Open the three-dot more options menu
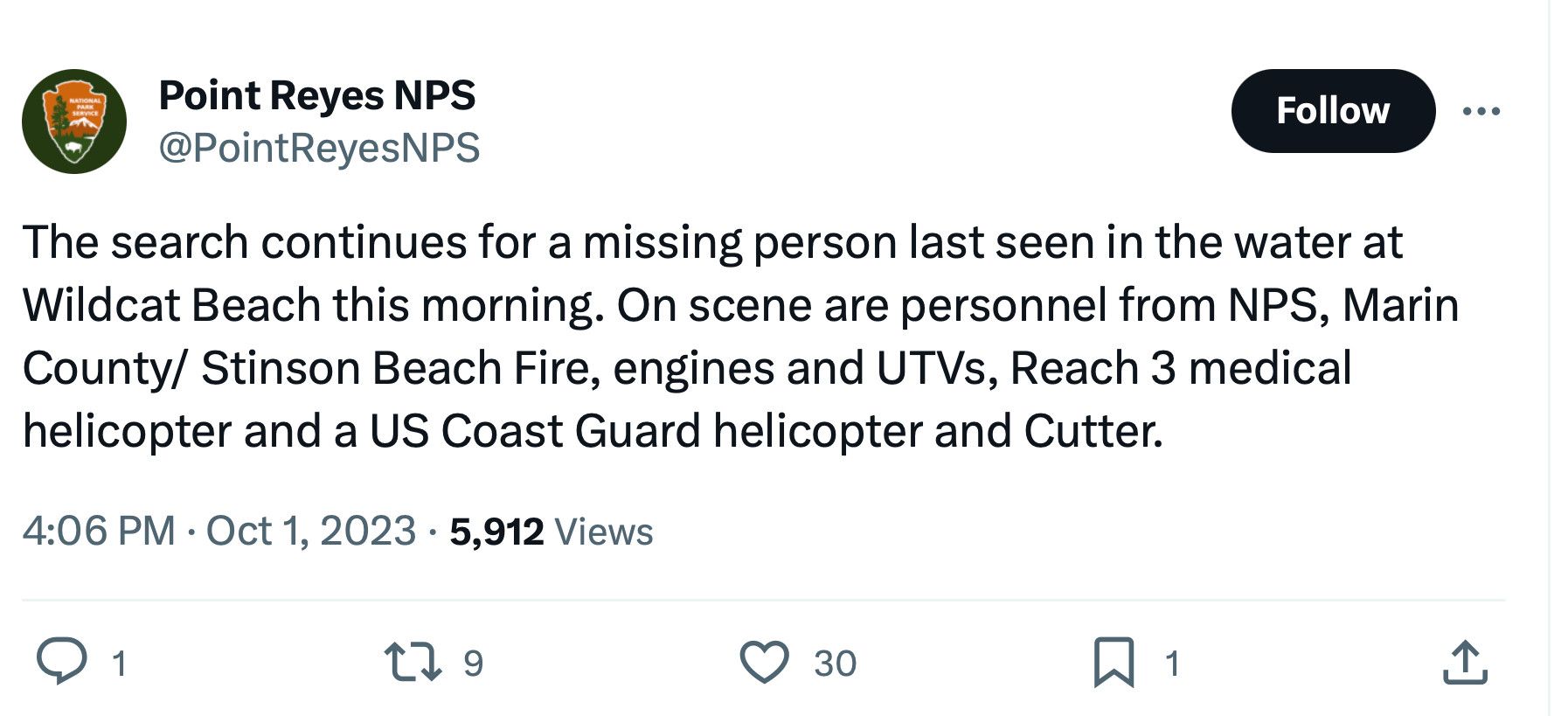1568x716 pixels. coord(1481,111)
